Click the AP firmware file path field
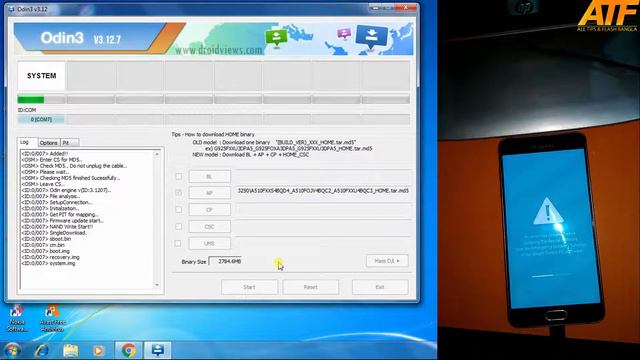The width and height of the screenshot is (640, 360). [323, 191]
